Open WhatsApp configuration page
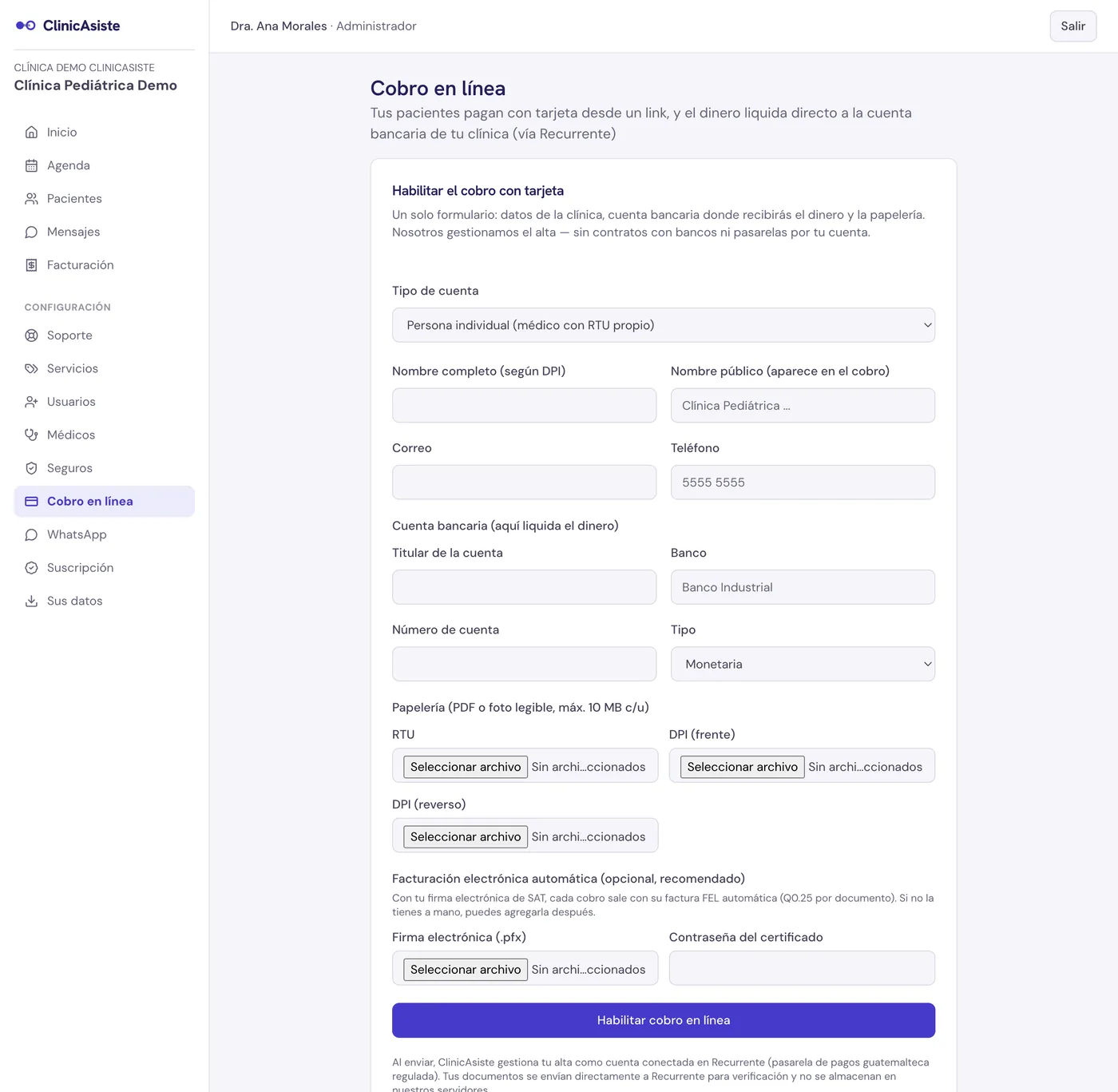The width and height of the screenshot is (1118, 1092). point(105,534)
